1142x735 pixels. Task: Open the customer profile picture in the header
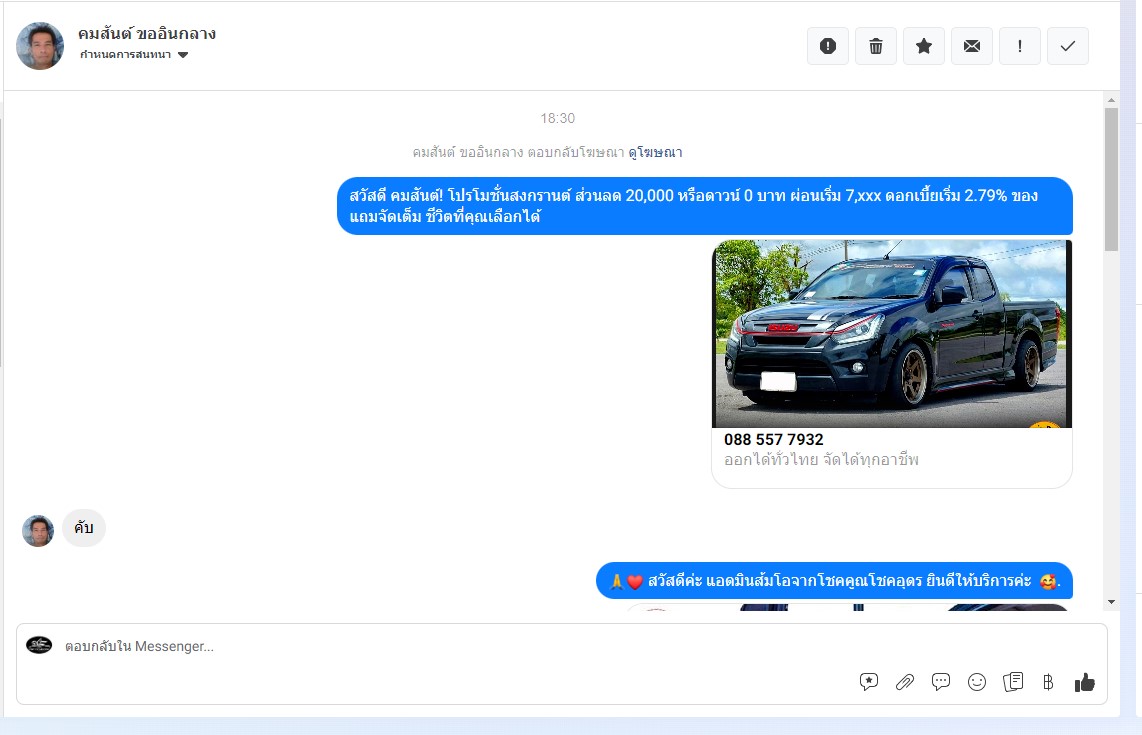point(40,46)
